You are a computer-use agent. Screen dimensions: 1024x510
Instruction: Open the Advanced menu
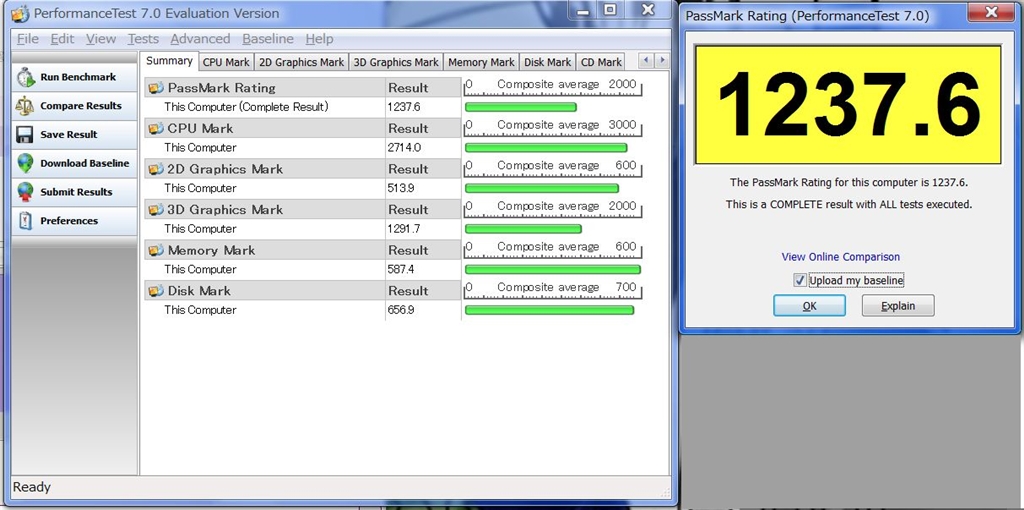coord(200,39)
